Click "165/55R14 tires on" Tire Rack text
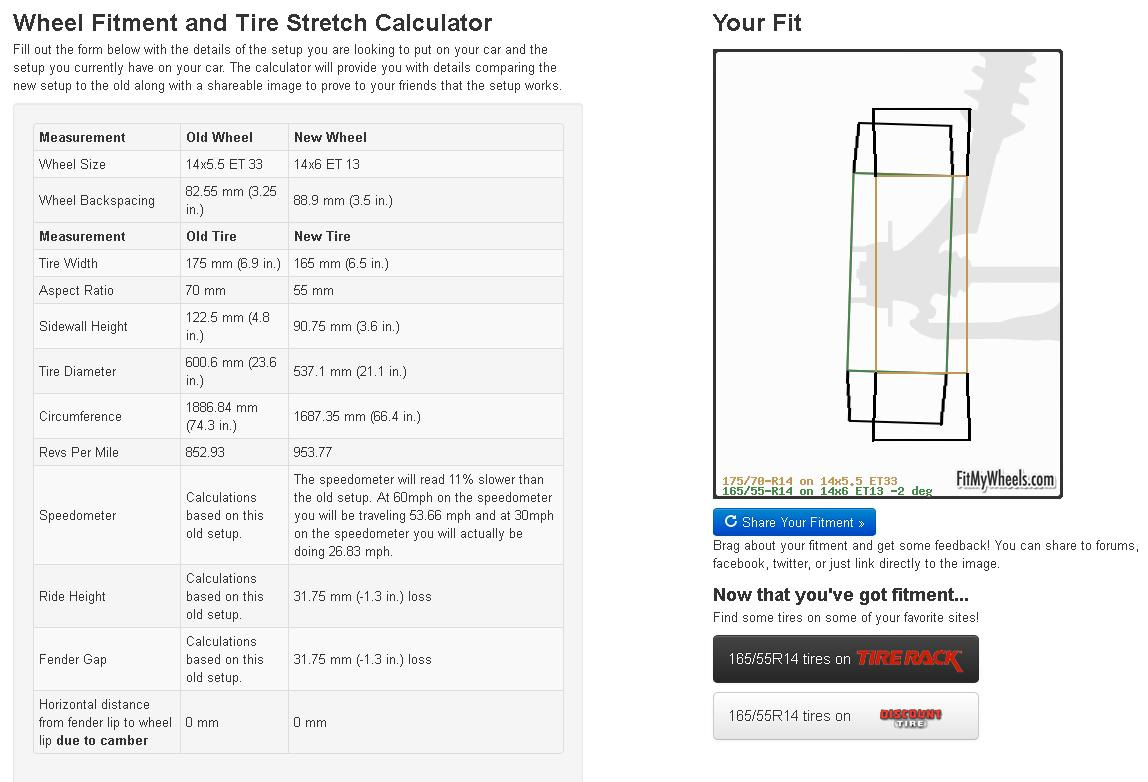 click(x=789, y=659)
